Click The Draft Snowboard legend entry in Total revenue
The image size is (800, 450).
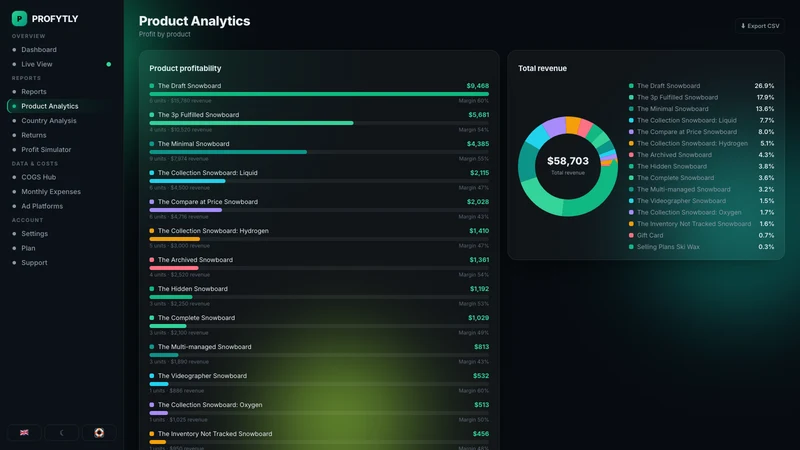click(x=702, y=86)
